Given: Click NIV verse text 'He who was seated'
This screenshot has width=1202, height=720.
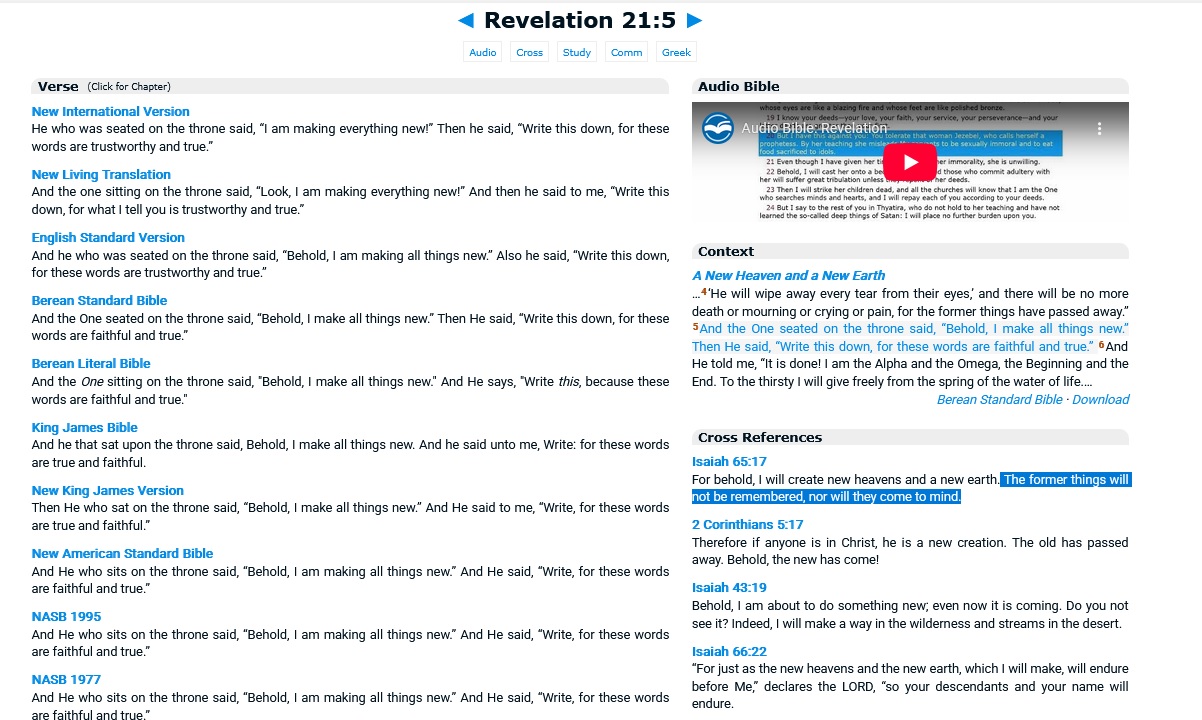Looking at the screenshot, I should [x=87, y=129].
